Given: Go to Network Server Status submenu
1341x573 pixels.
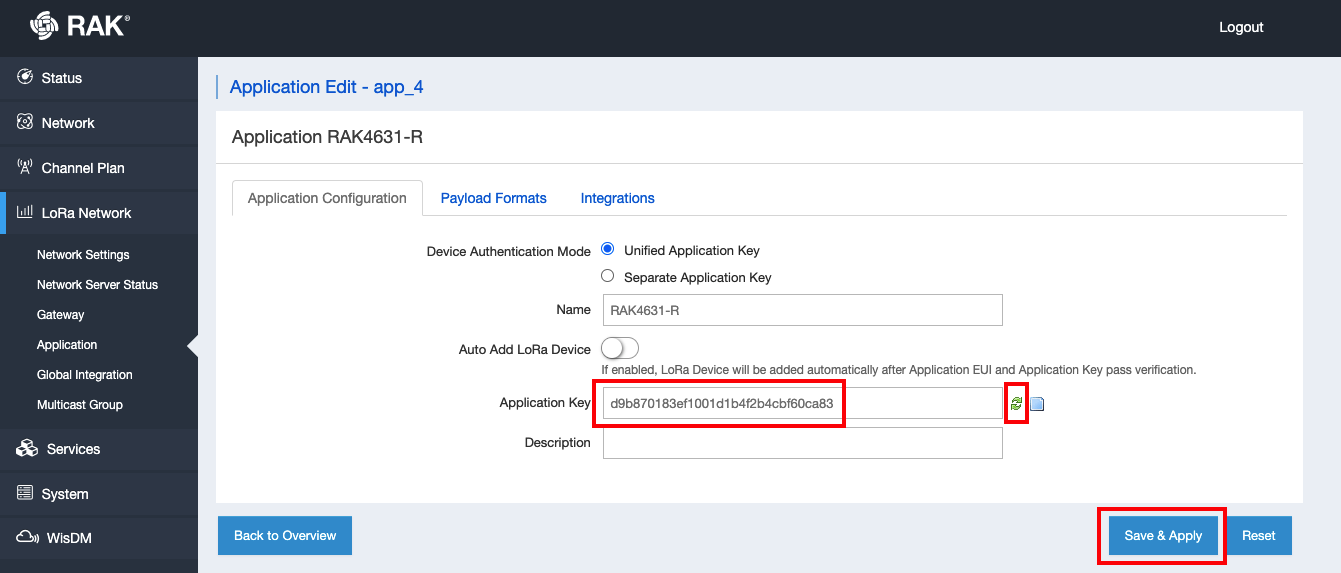Looking at the screenshot, I should coord(97,285).
